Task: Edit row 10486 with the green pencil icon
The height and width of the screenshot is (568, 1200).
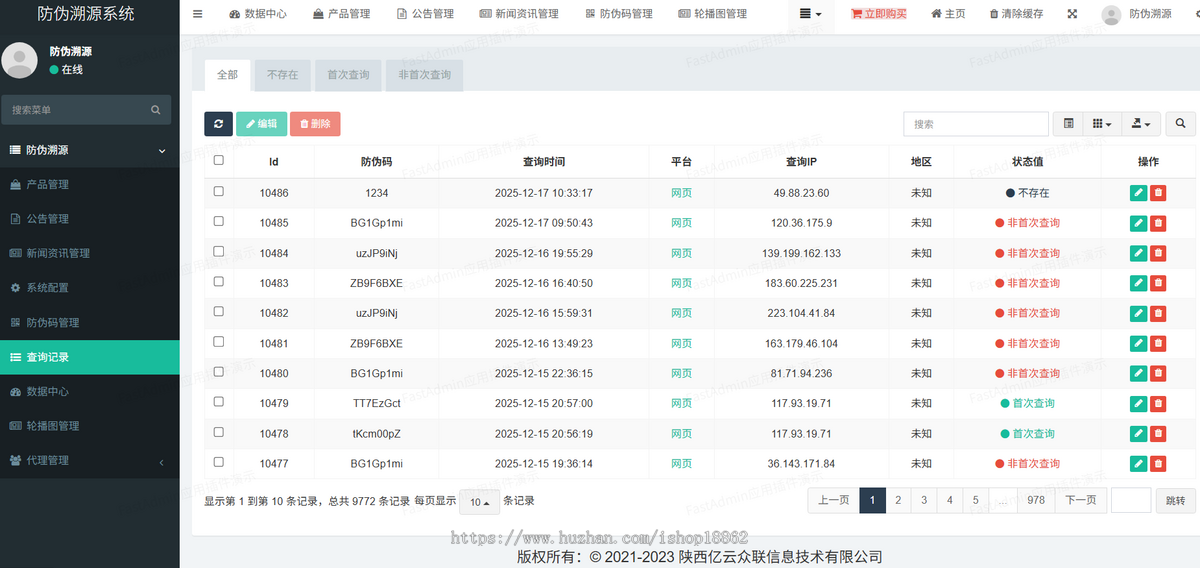Action: [1138, 193]
